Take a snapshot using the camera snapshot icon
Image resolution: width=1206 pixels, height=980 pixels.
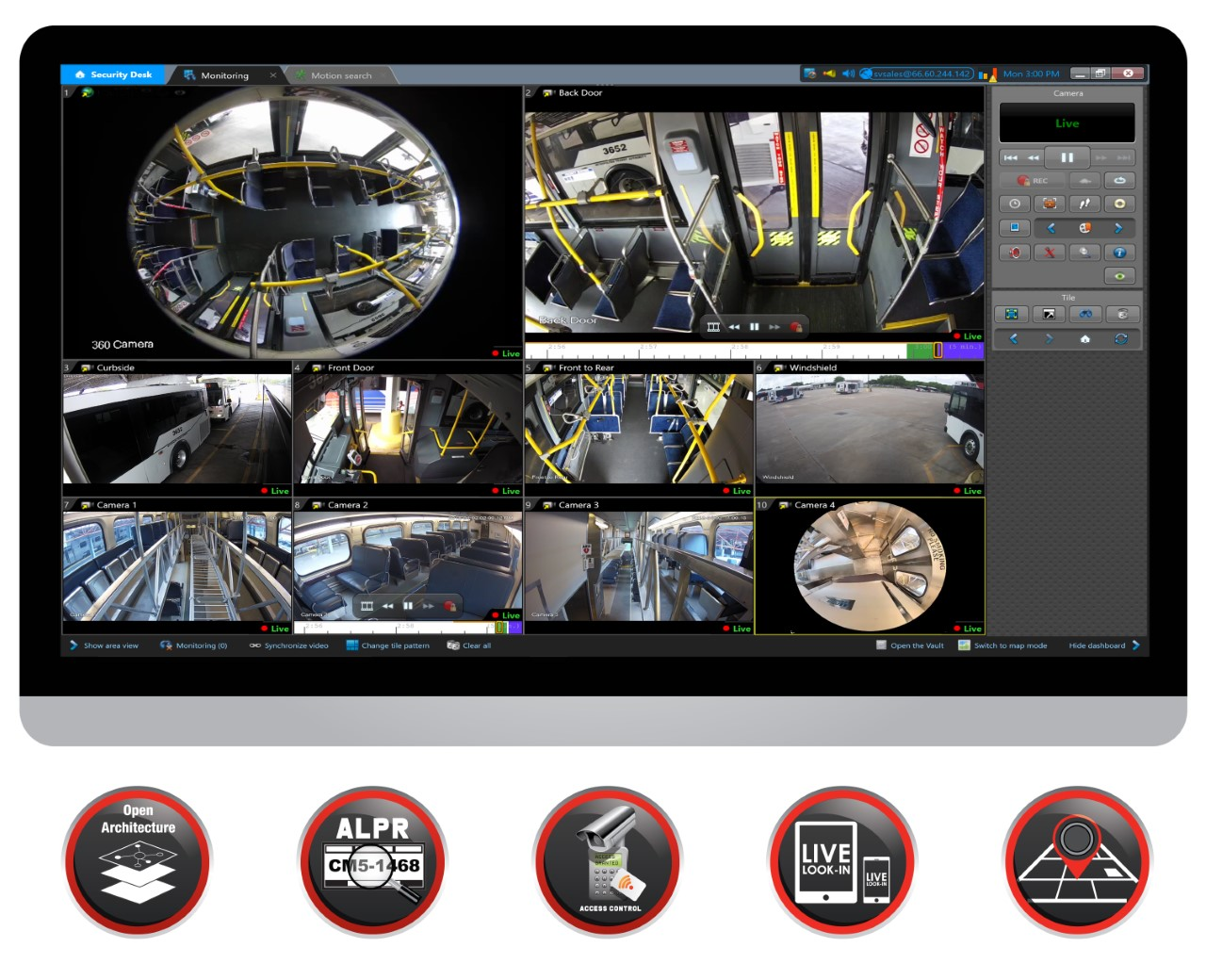[x=1049, y=204]
